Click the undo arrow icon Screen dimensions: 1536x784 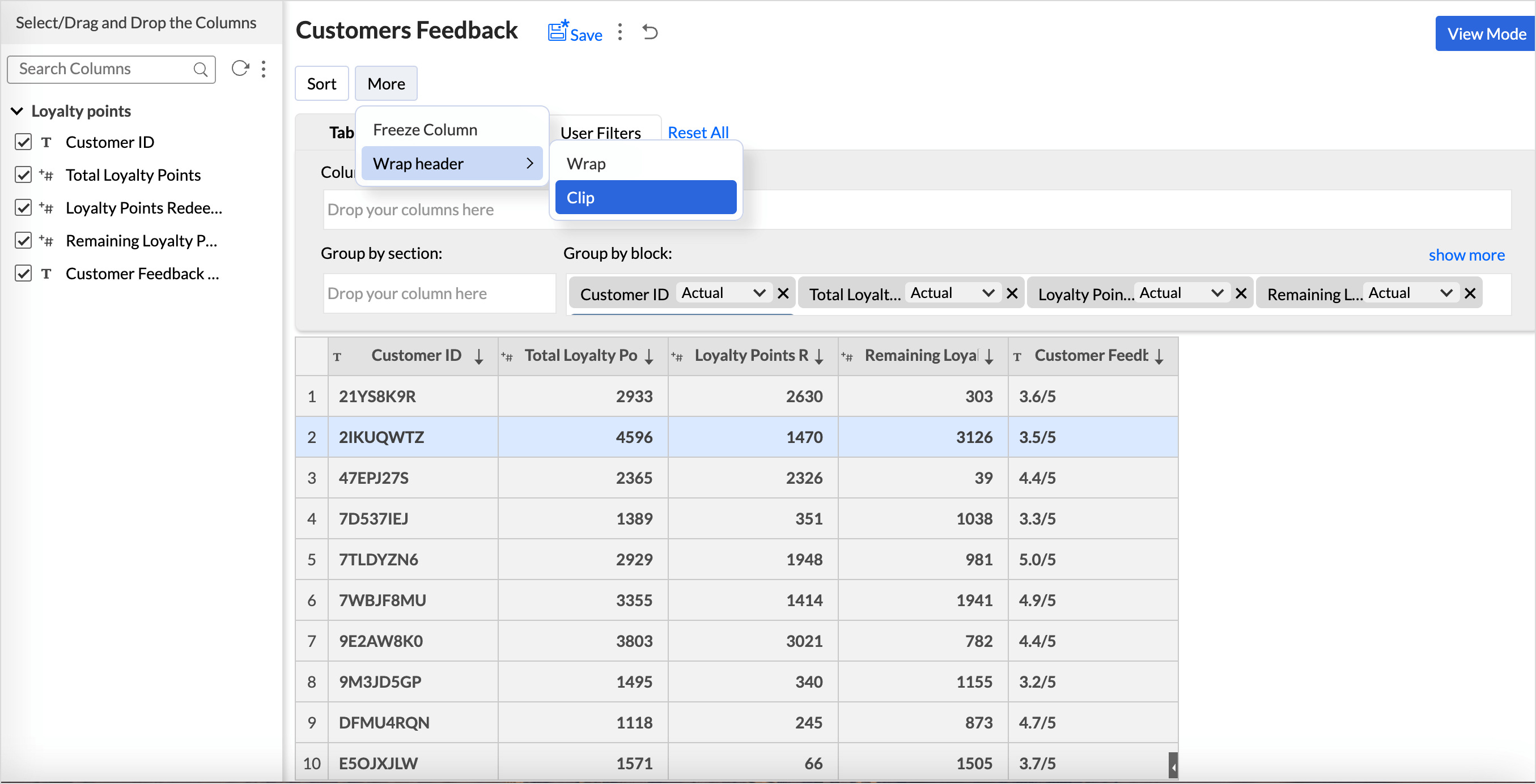click(x=650, y=32)
